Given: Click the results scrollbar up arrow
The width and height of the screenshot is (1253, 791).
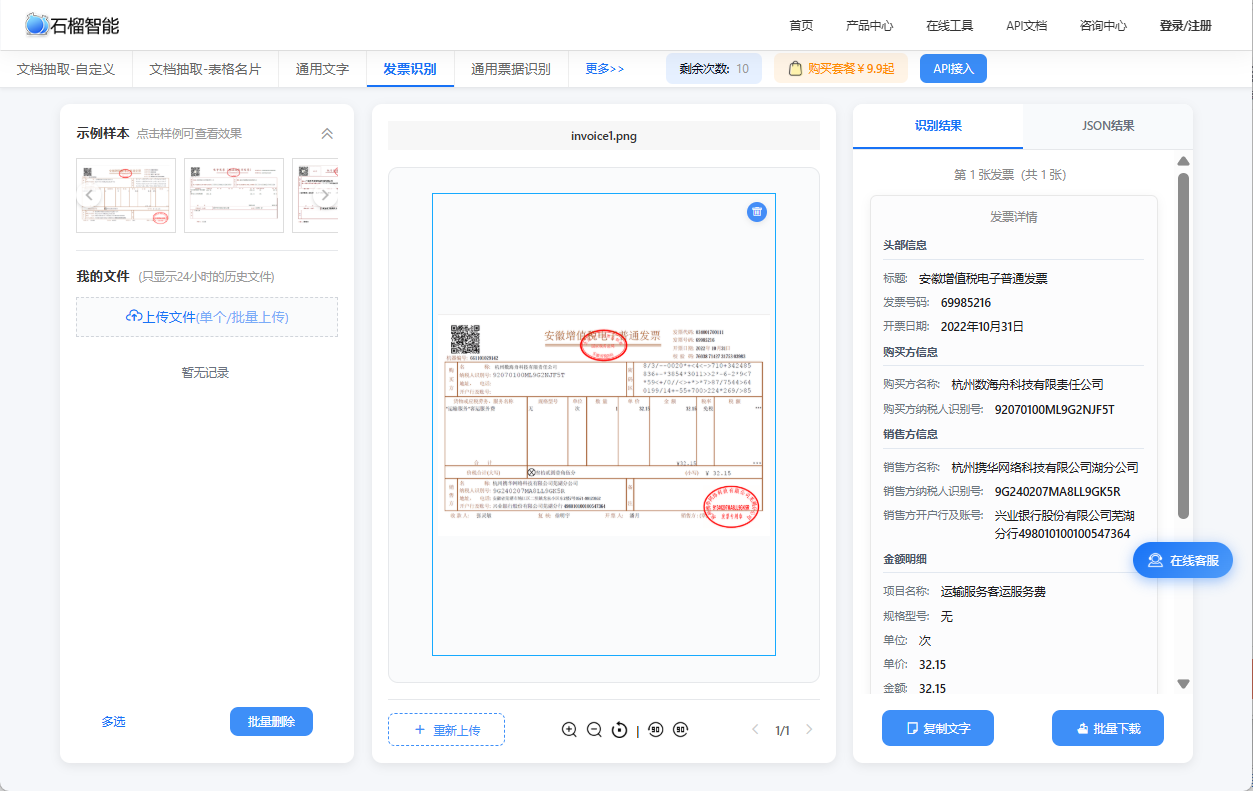Looking at the screenshot, I should coord(1183,161).
